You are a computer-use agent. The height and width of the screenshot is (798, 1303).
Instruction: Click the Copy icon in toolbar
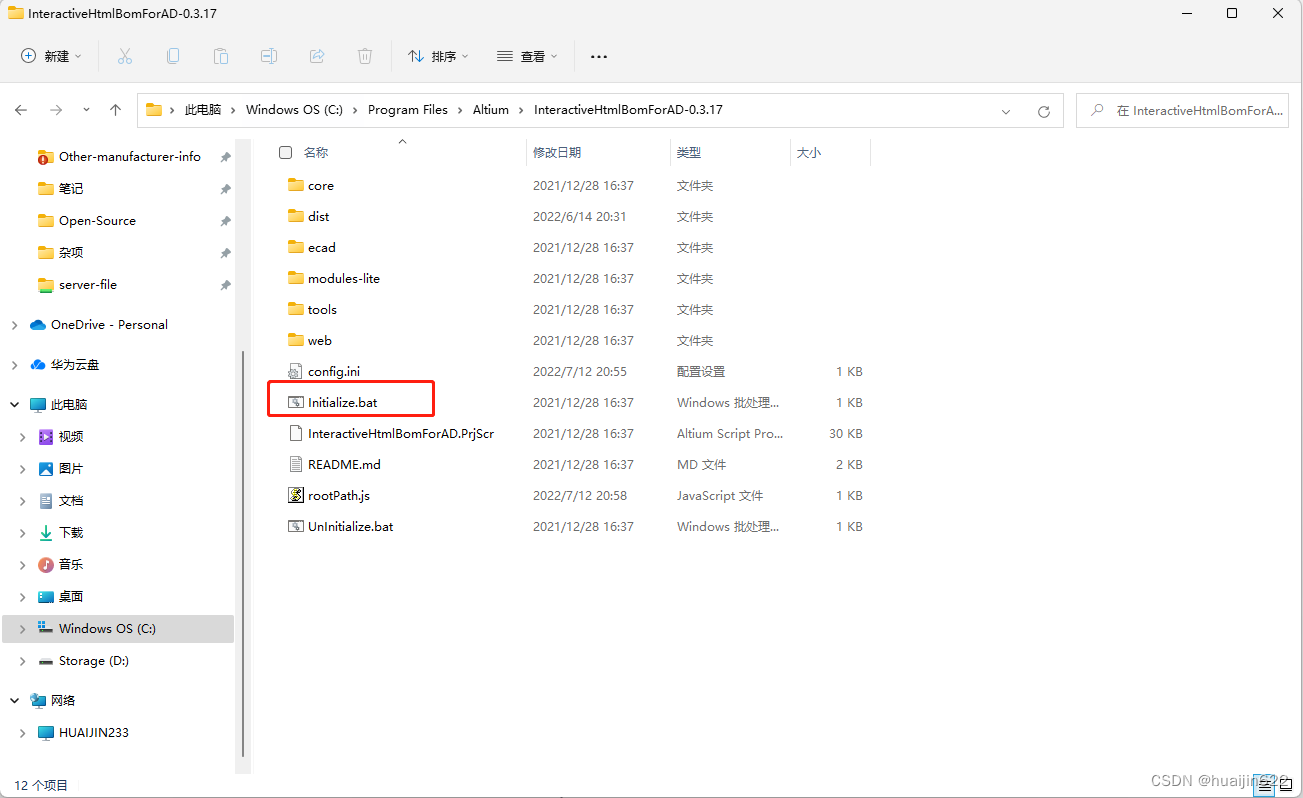pos(173,56)
